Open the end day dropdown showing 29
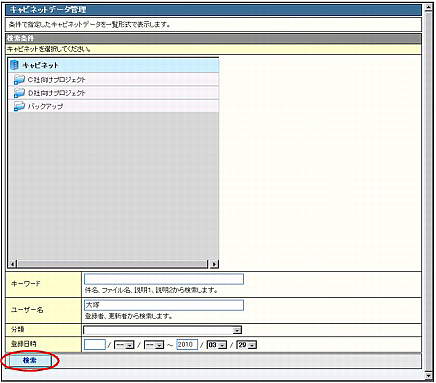 coord(246,345)
